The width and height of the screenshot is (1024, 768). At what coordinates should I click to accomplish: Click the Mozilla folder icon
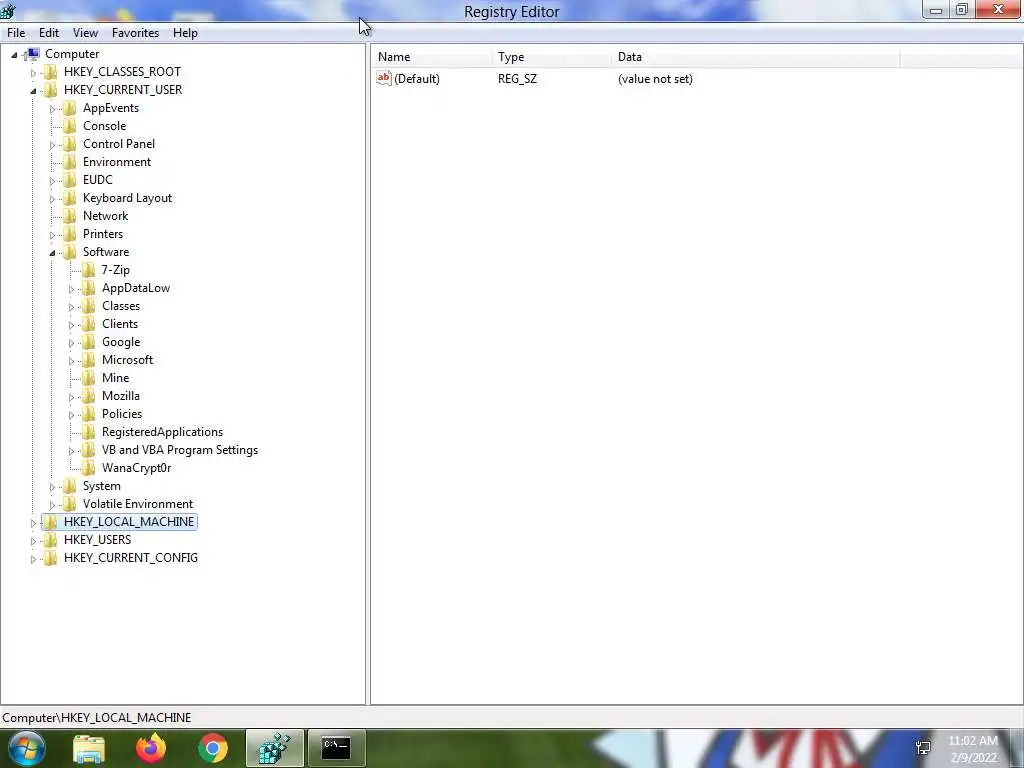coord(88,396)
